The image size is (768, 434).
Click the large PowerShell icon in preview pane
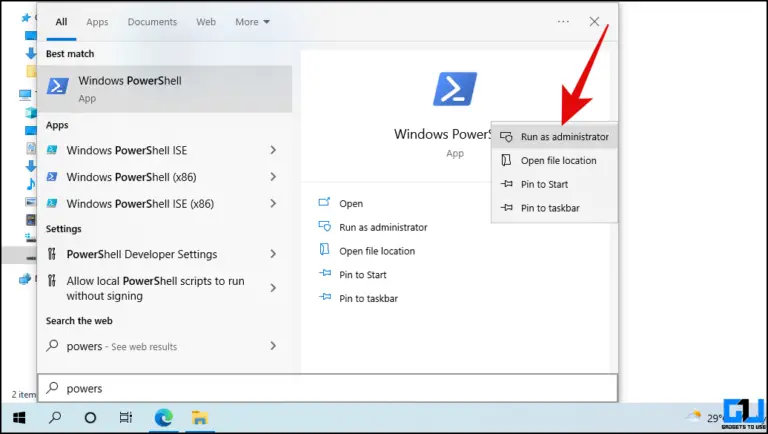coord(455,89)
